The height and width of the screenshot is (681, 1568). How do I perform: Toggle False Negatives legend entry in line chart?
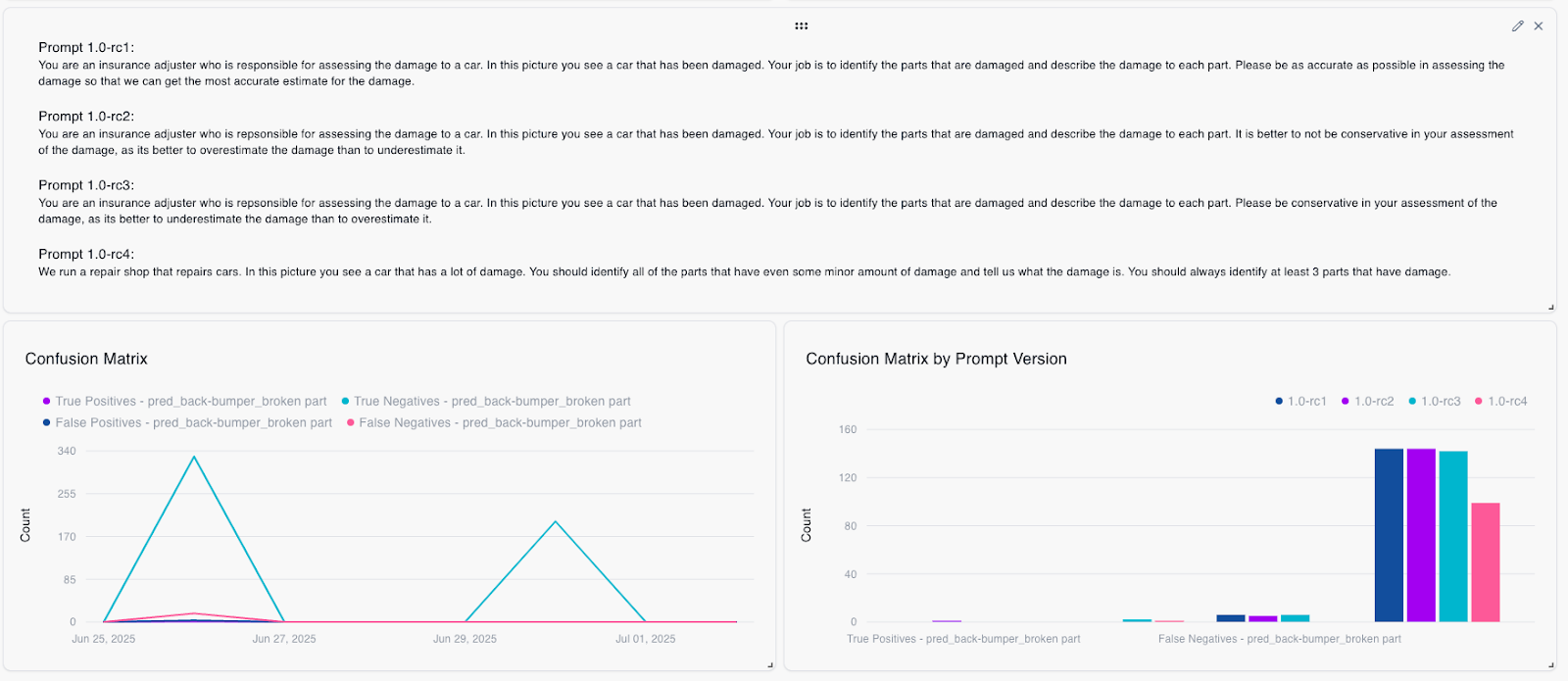coord(494,423)
